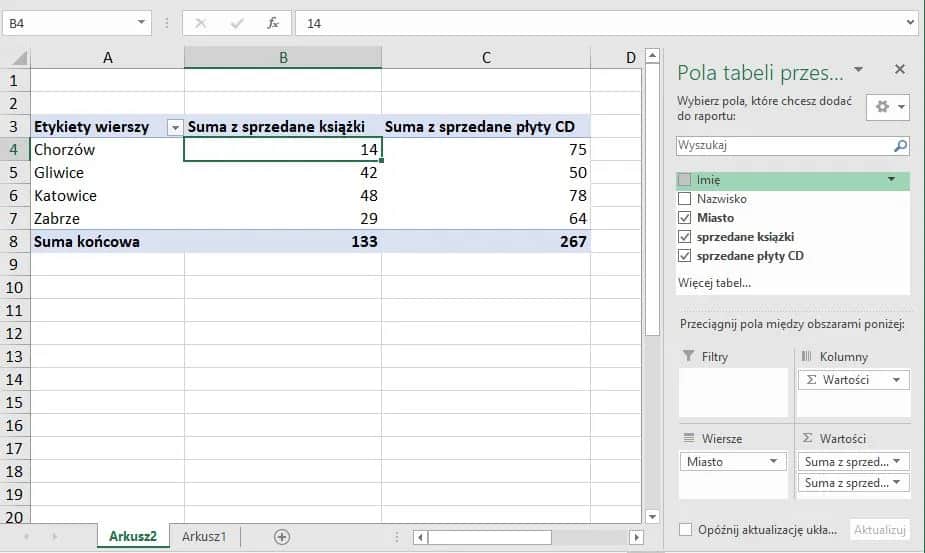Click the Enter checkmark in formula bar
The height and width of the screenshot is (553, 925).
pos(237,23)
